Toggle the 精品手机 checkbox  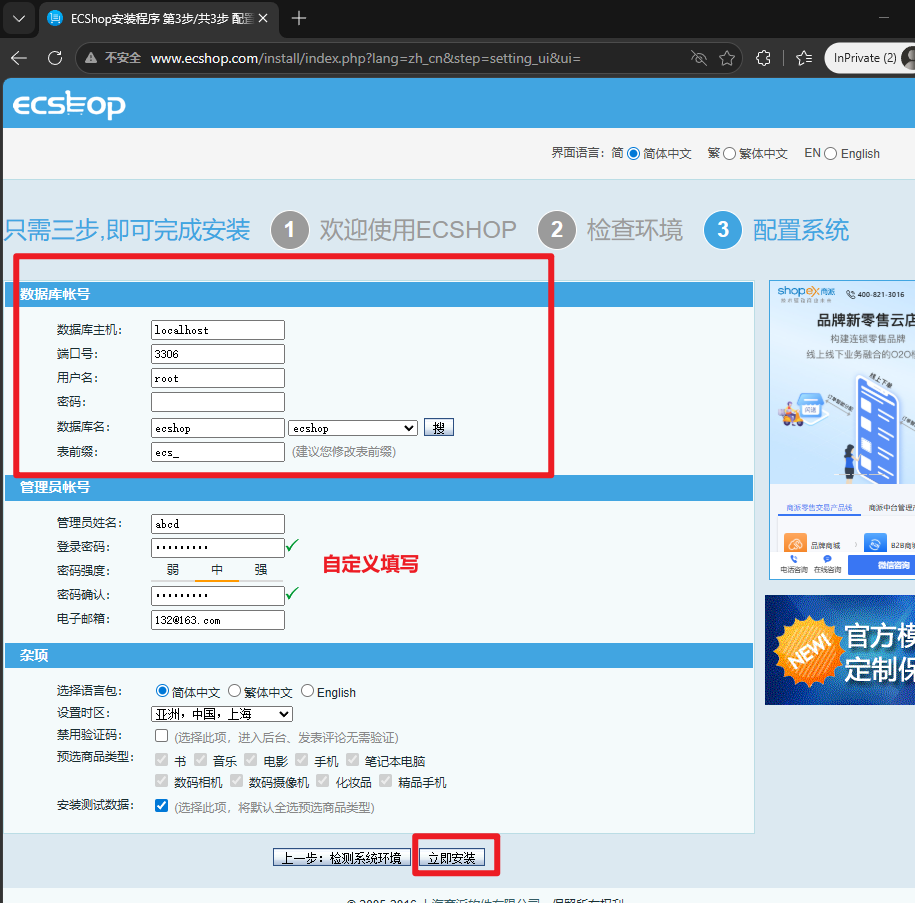386,780
